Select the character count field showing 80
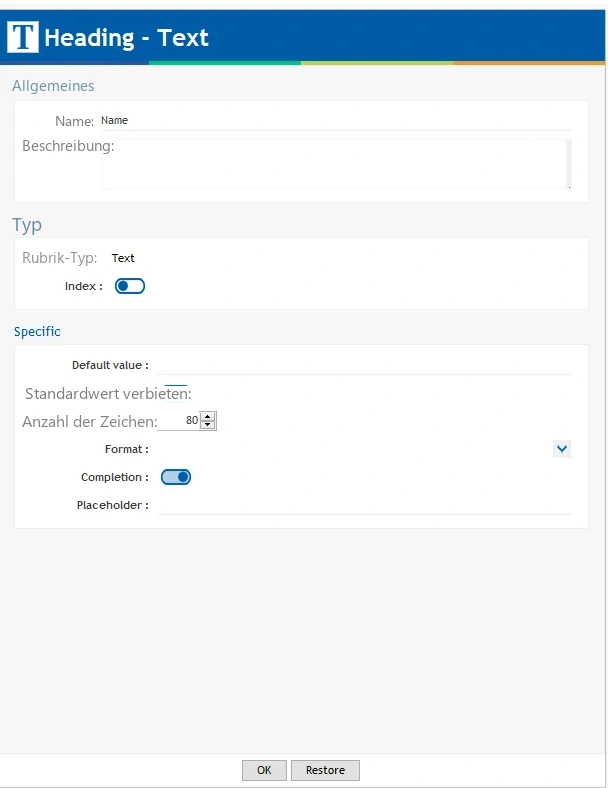608x788 pixels. (x=178, y=421)
